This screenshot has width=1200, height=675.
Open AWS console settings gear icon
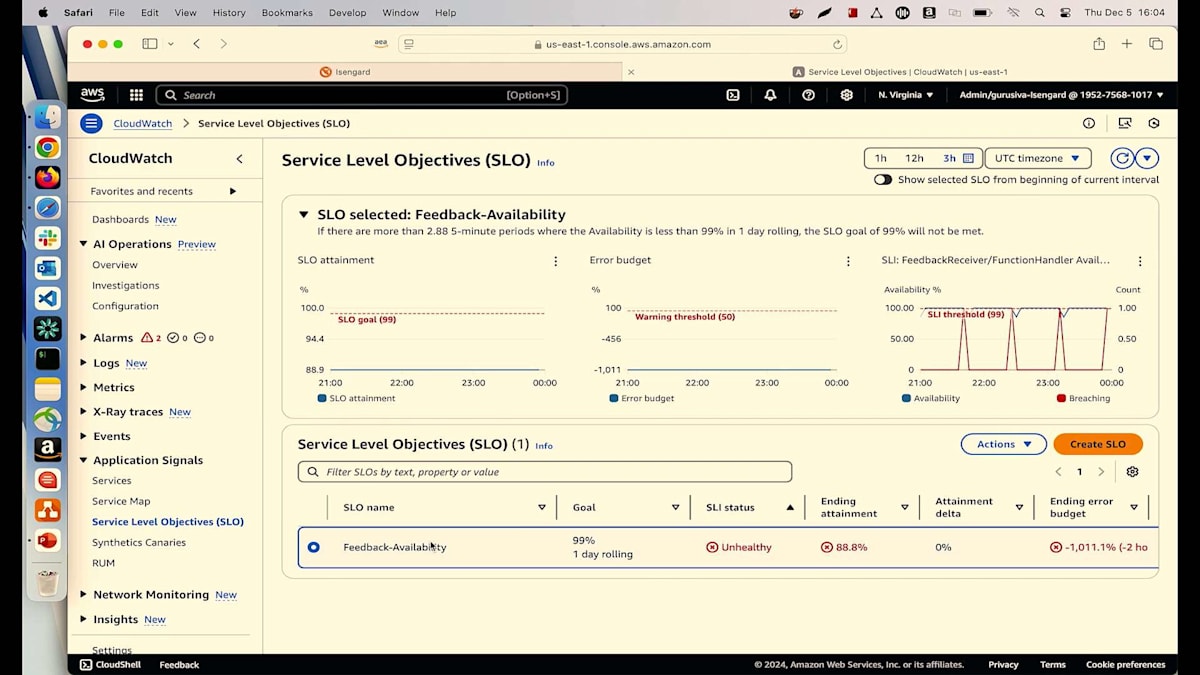[846, 95]
